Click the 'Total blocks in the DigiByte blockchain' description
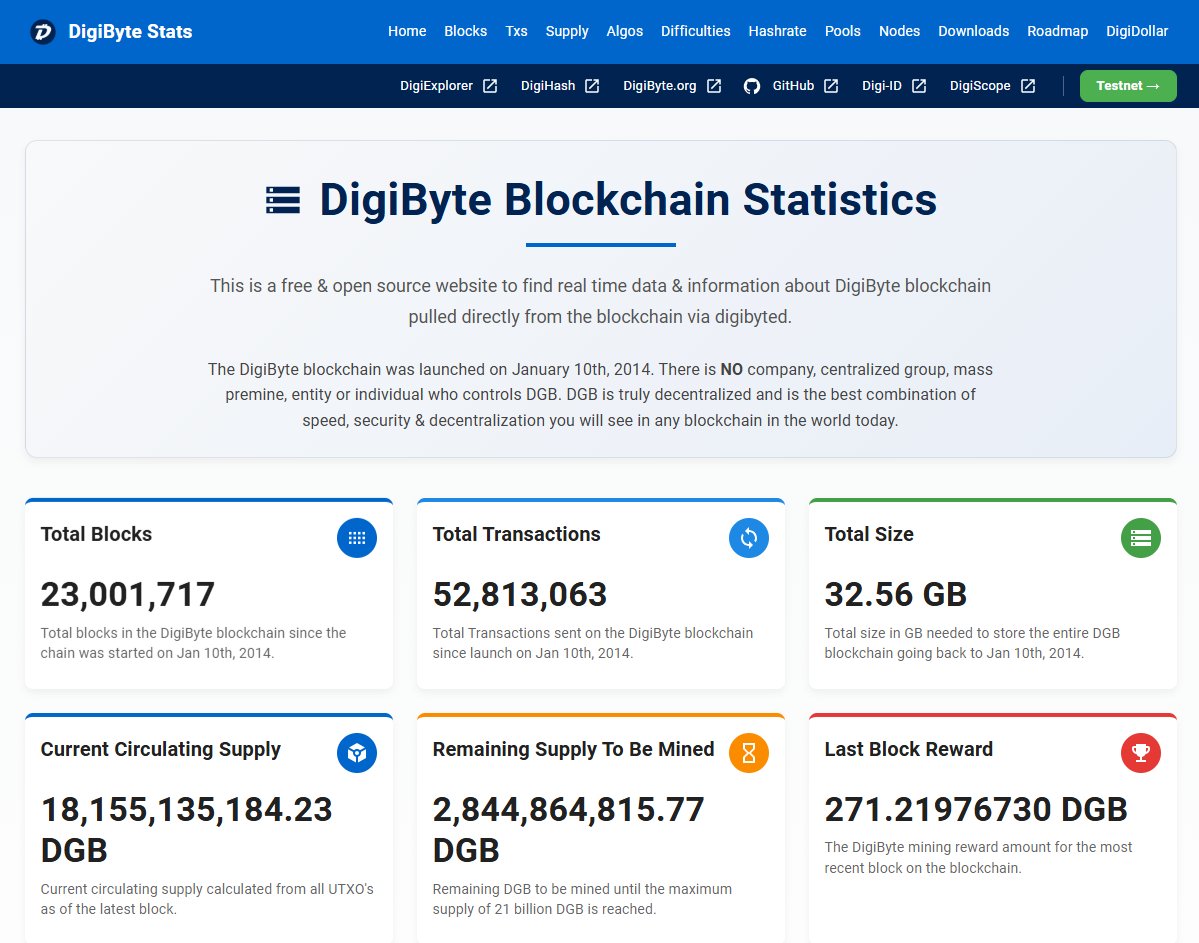 193,643
